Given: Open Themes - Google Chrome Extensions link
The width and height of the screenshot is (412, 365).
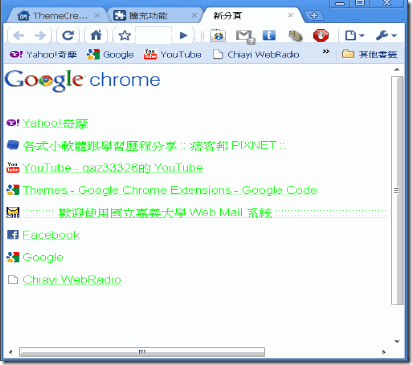Looking at the screenshot, I should (x=170, y=190).
